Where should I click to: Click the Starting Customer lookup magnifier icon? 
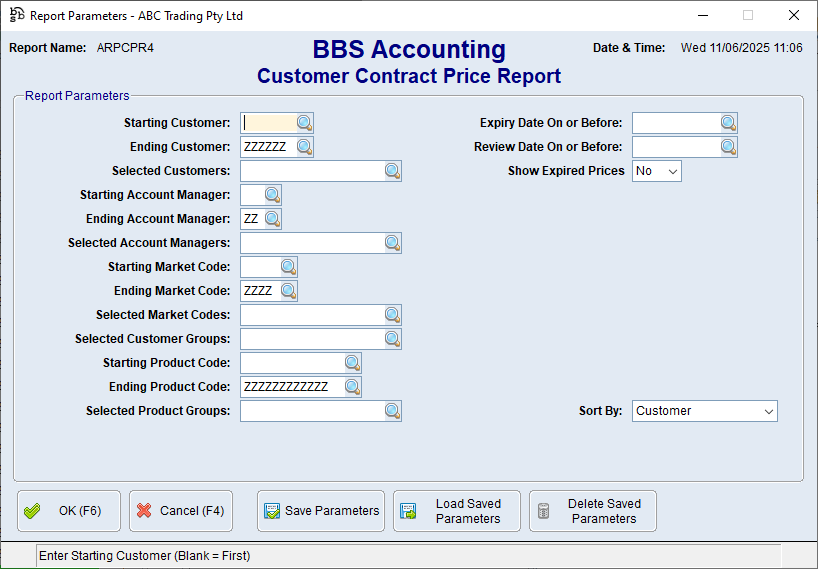[x=304, y=123]
